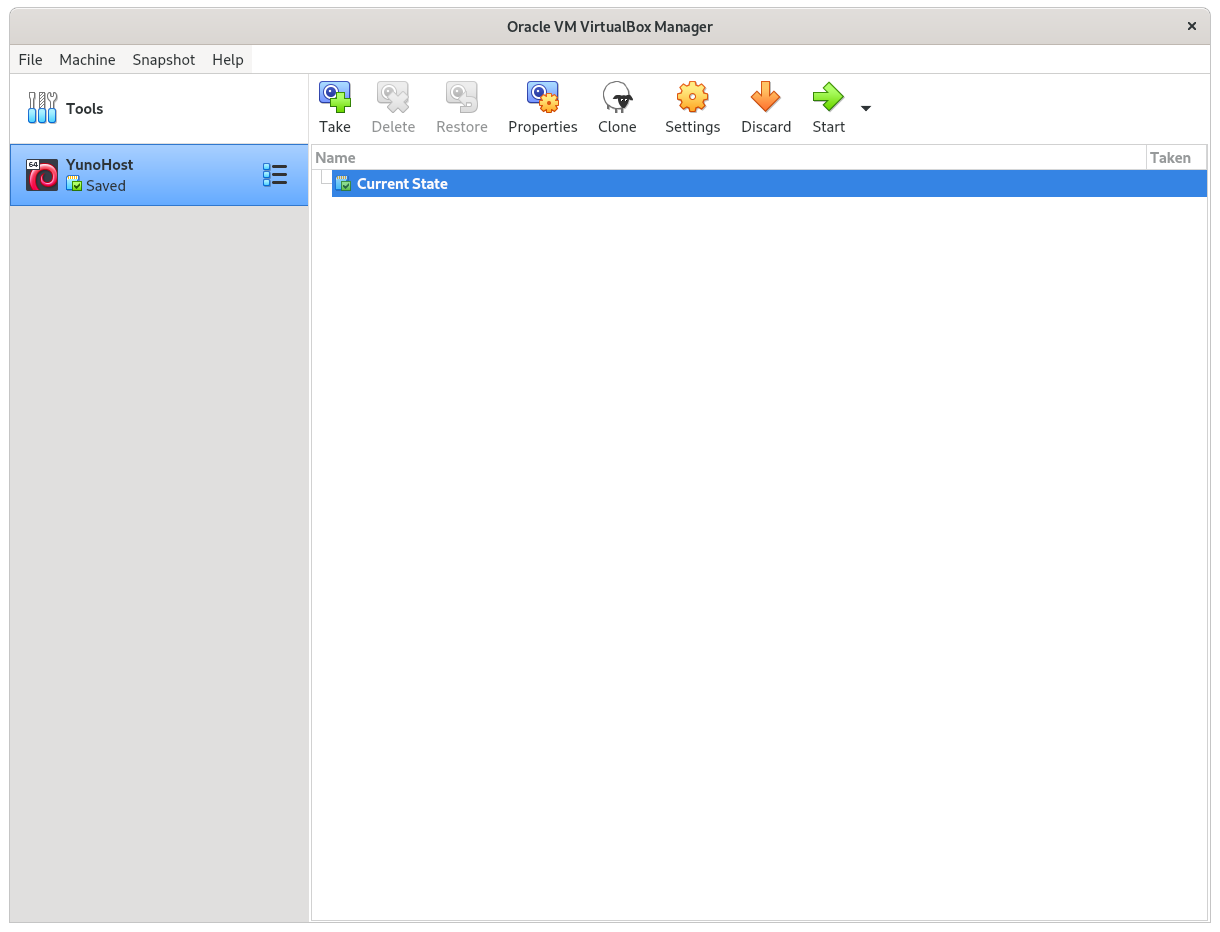This screenshot has height=932, width=1220.
Task: Close the VirtualBox Manager window
Action: 1191,27
